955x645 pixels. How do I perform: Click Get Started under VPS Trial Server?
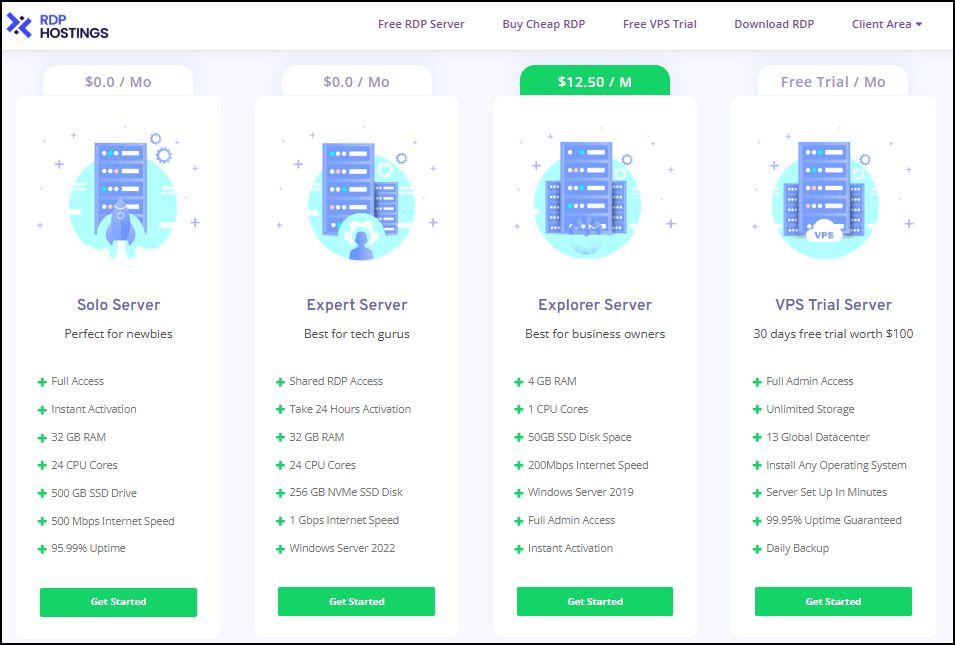click(x=832, y=601)
